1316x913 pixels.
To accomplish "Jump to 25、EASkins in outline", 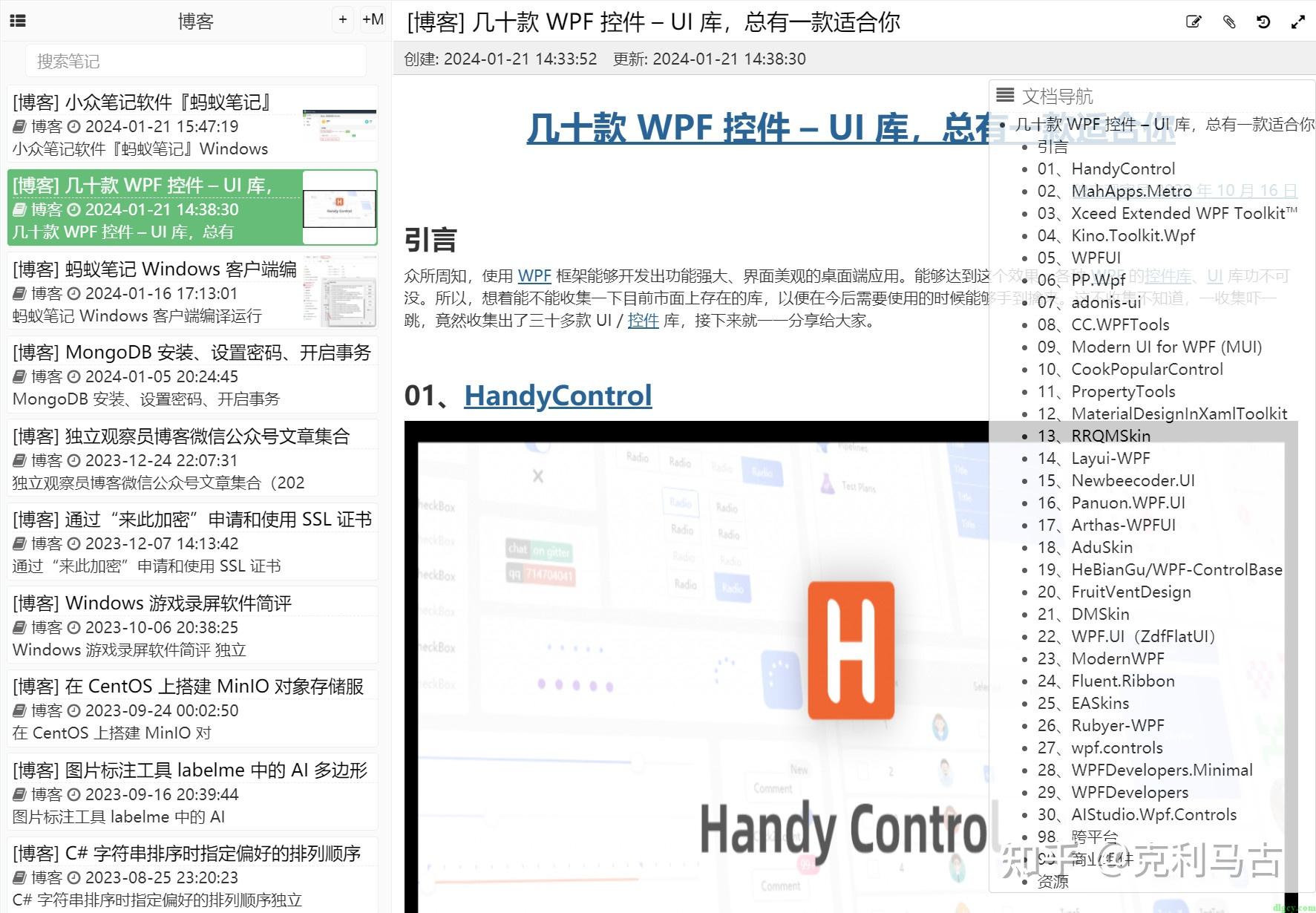I will pos(1083,704).
